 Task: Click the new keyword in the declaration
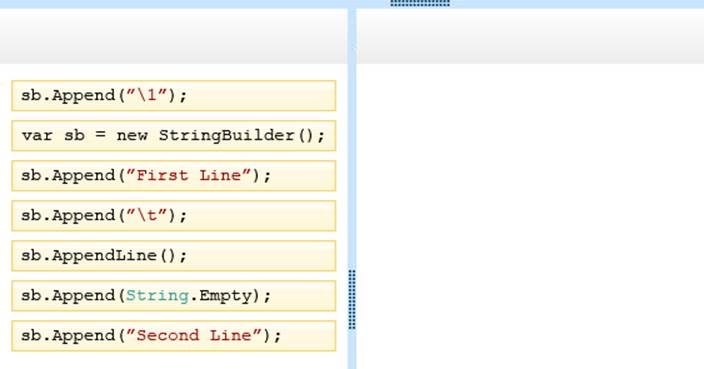(132, 136)
